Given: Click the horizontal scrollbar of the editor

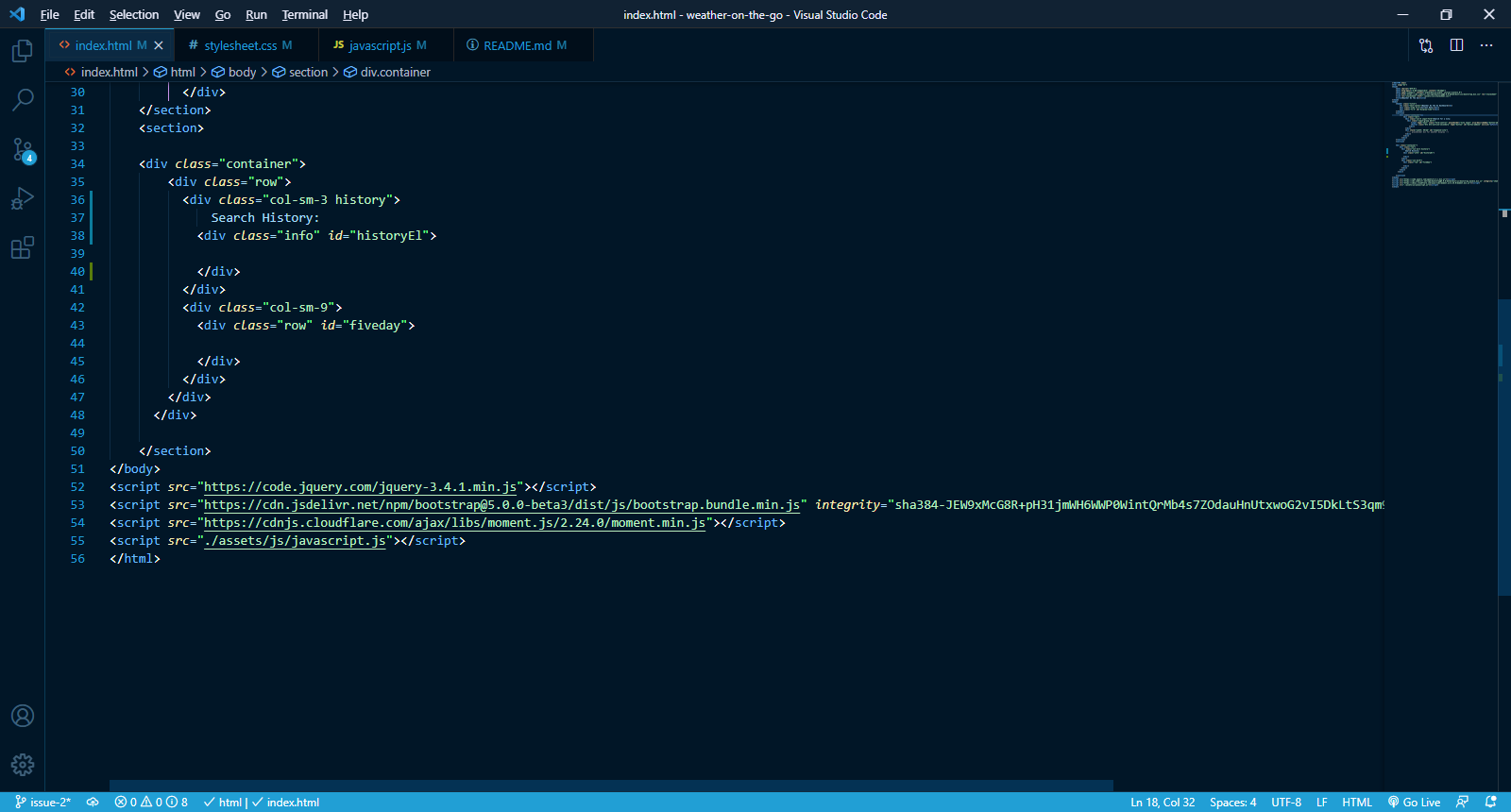Looking at the screenshot, I should pyautogui.click(x=611, y=786).
